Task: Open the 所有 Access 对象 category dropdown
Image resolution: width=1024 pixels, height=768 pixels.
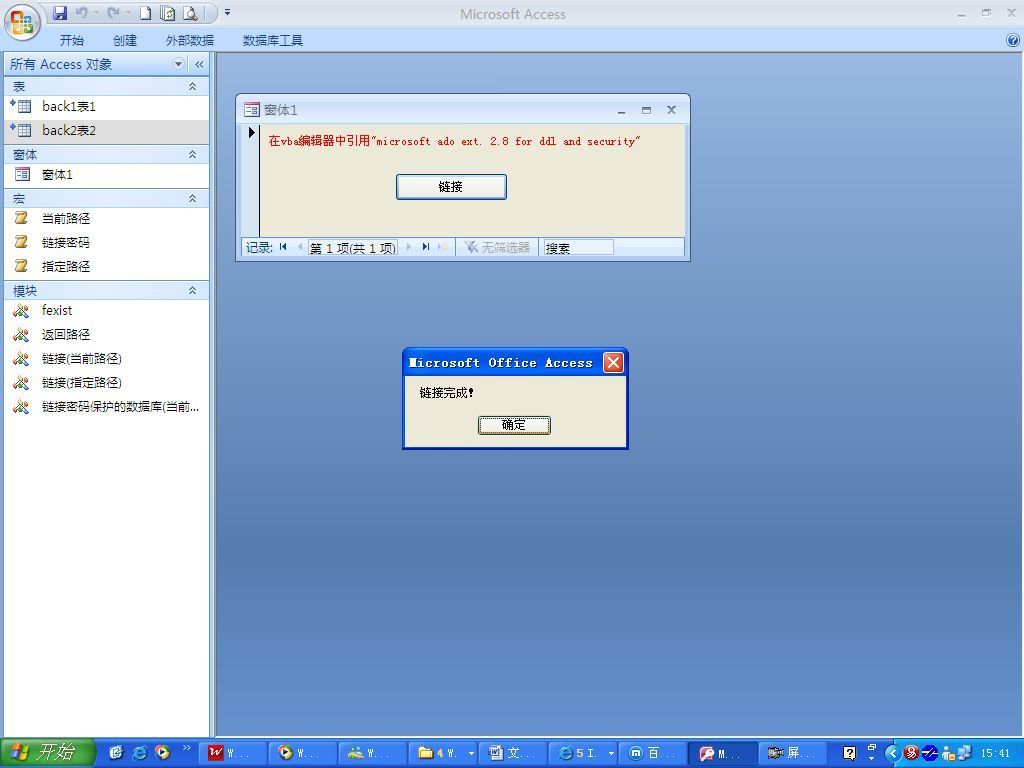Action: point(178,64)
